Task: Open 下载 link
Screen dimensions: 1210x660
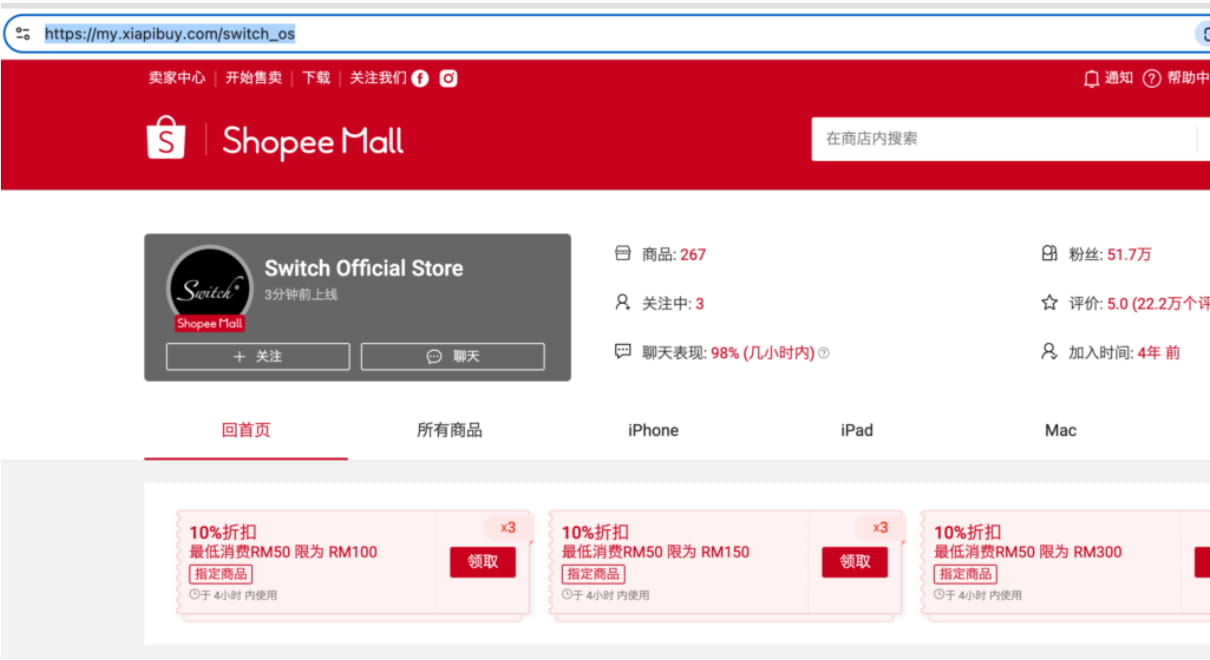Action: [x=316, y=78]
